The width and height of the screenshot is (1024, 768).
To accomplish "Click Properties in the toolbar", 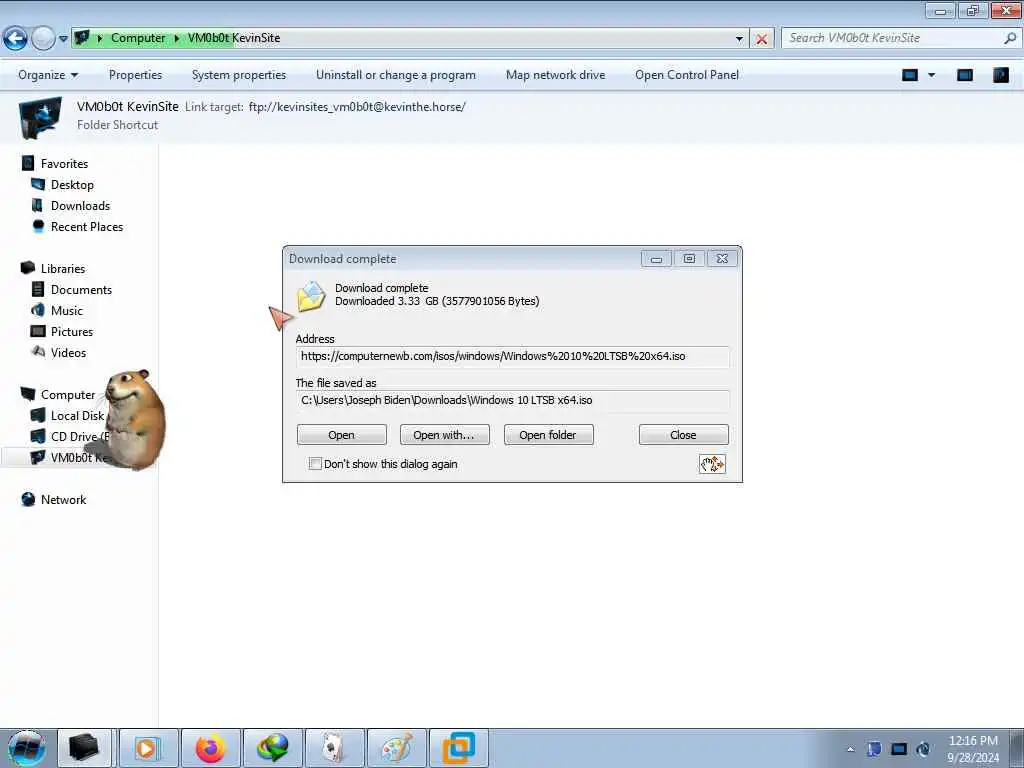I will 135,75.
